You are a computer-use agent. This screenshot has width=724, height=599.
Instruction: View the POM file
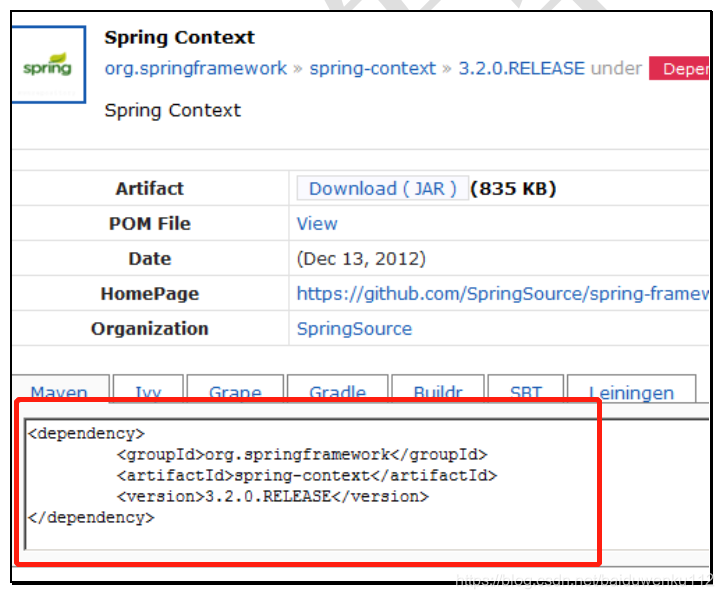pos(317,224)
